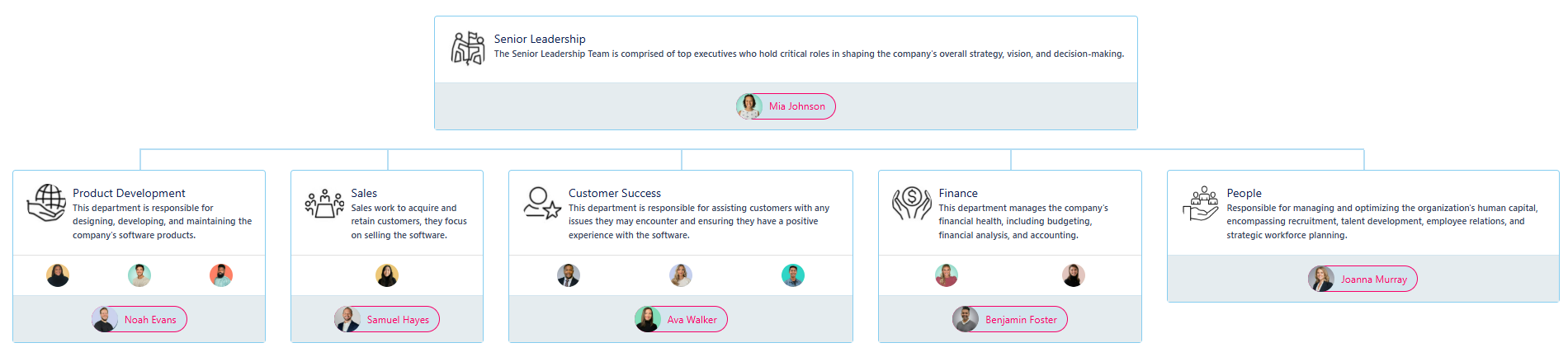Select the Ava Walker name tag
Image resolution: width=1568 pixels, height=357 pixels.
pos(681,319)
